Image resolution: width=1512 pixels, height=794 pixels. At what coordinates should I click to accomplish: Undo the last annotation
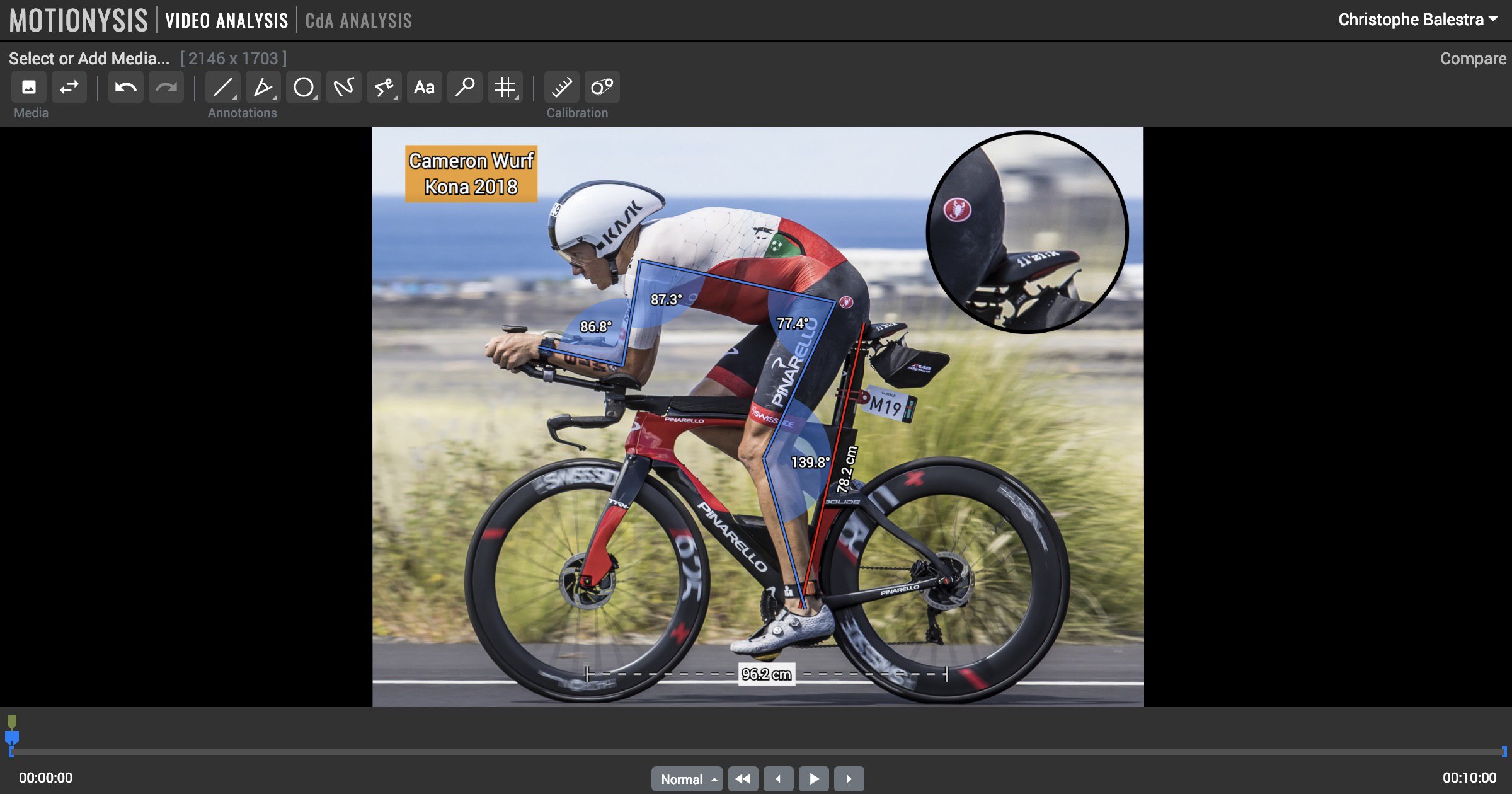(126, 87)
